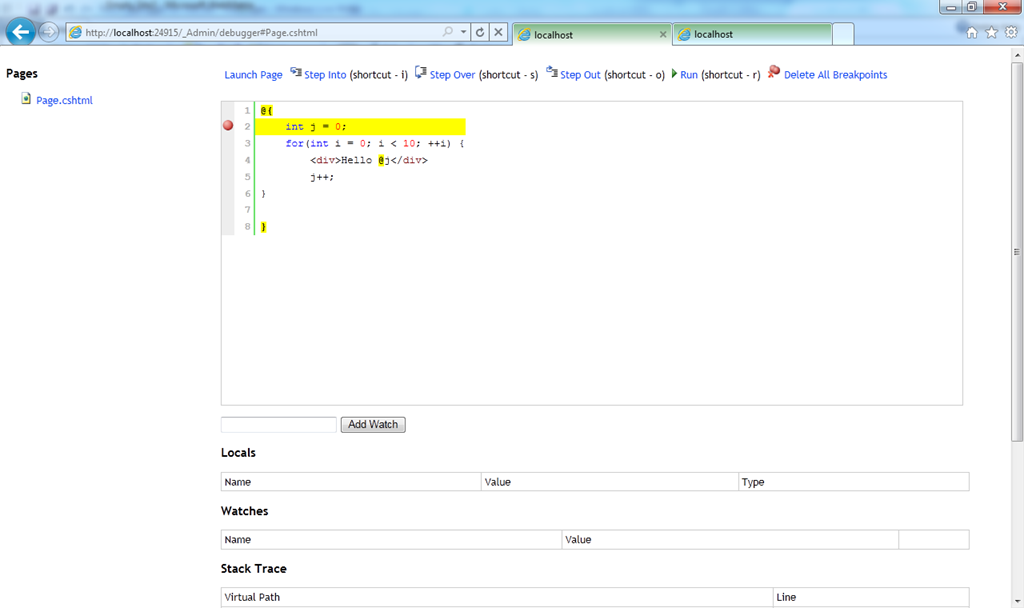1024x608 pixels.
Task: Switch to the first localhost tab
Action: [x=586, y=35]
